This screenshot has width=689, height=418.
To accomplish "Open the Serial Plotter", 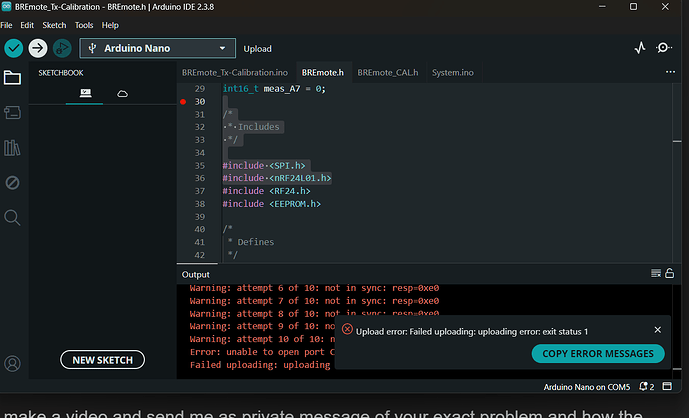I will [x=640, y=48].
